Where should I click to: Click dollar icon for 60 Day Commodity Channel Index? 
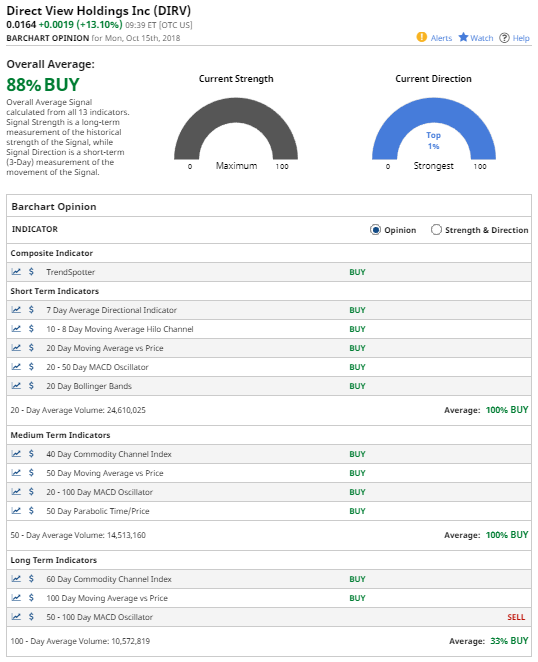(x=31, y=578)
